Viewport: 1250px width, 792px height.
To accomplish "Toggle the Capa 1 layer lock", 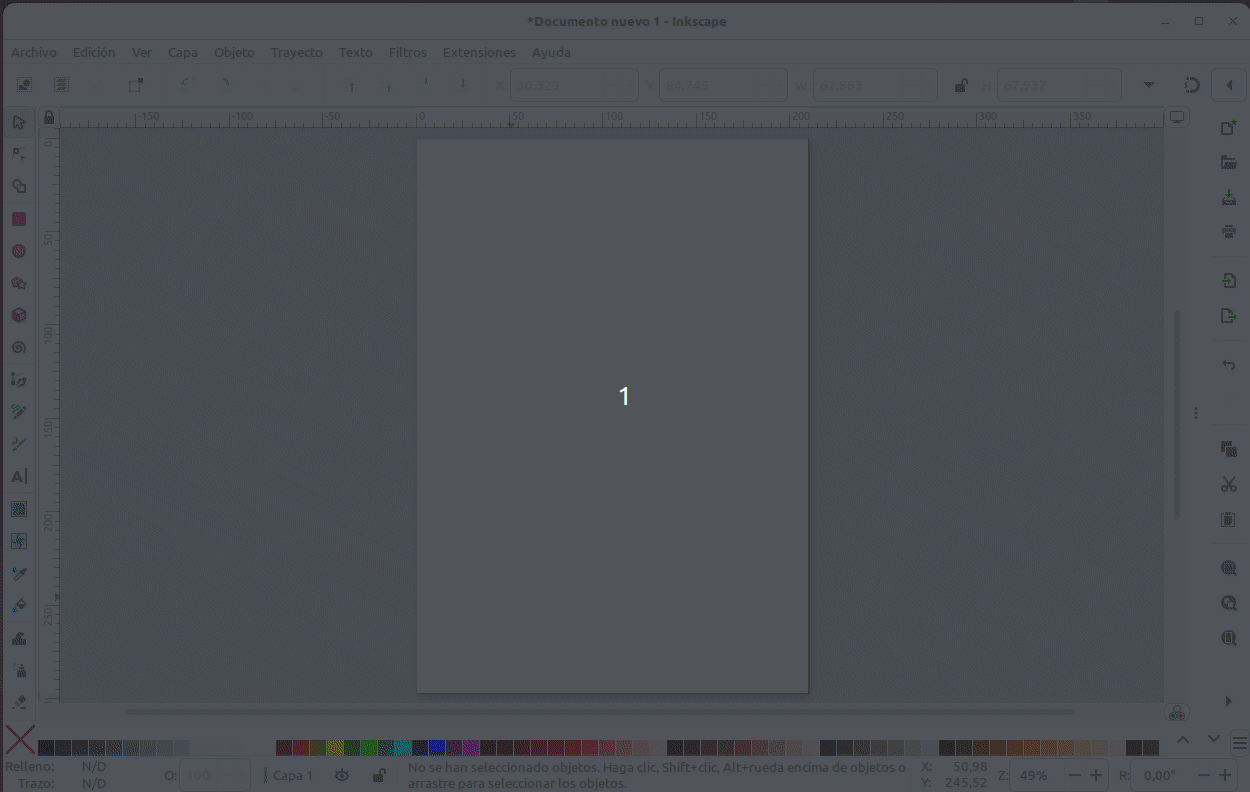I will point(379,775).
